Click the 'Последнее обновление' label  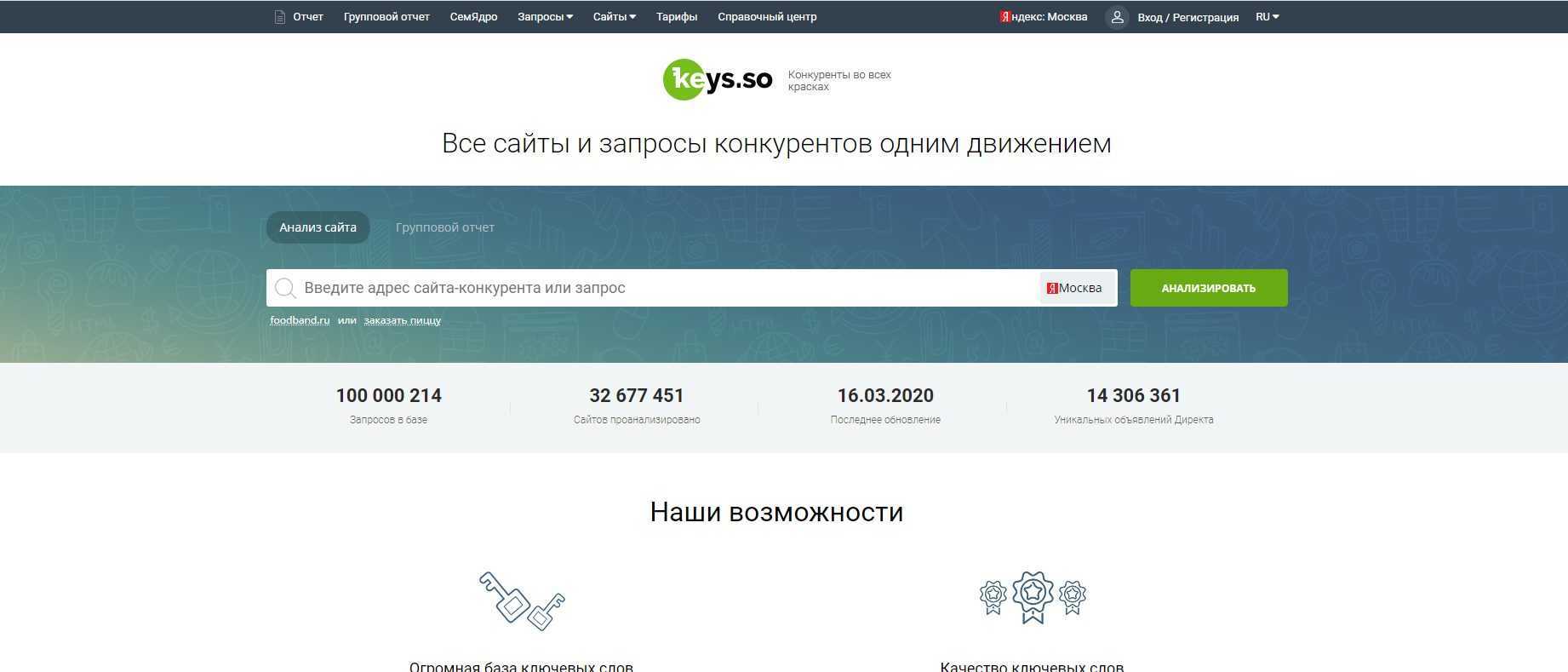click(885, 420)
